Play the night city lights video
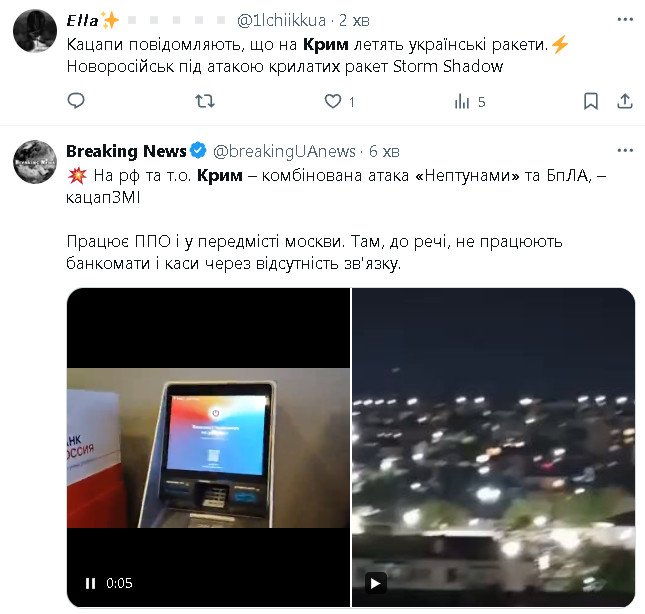645x614 pixels. pyautogui.click(x=376, y=583)
